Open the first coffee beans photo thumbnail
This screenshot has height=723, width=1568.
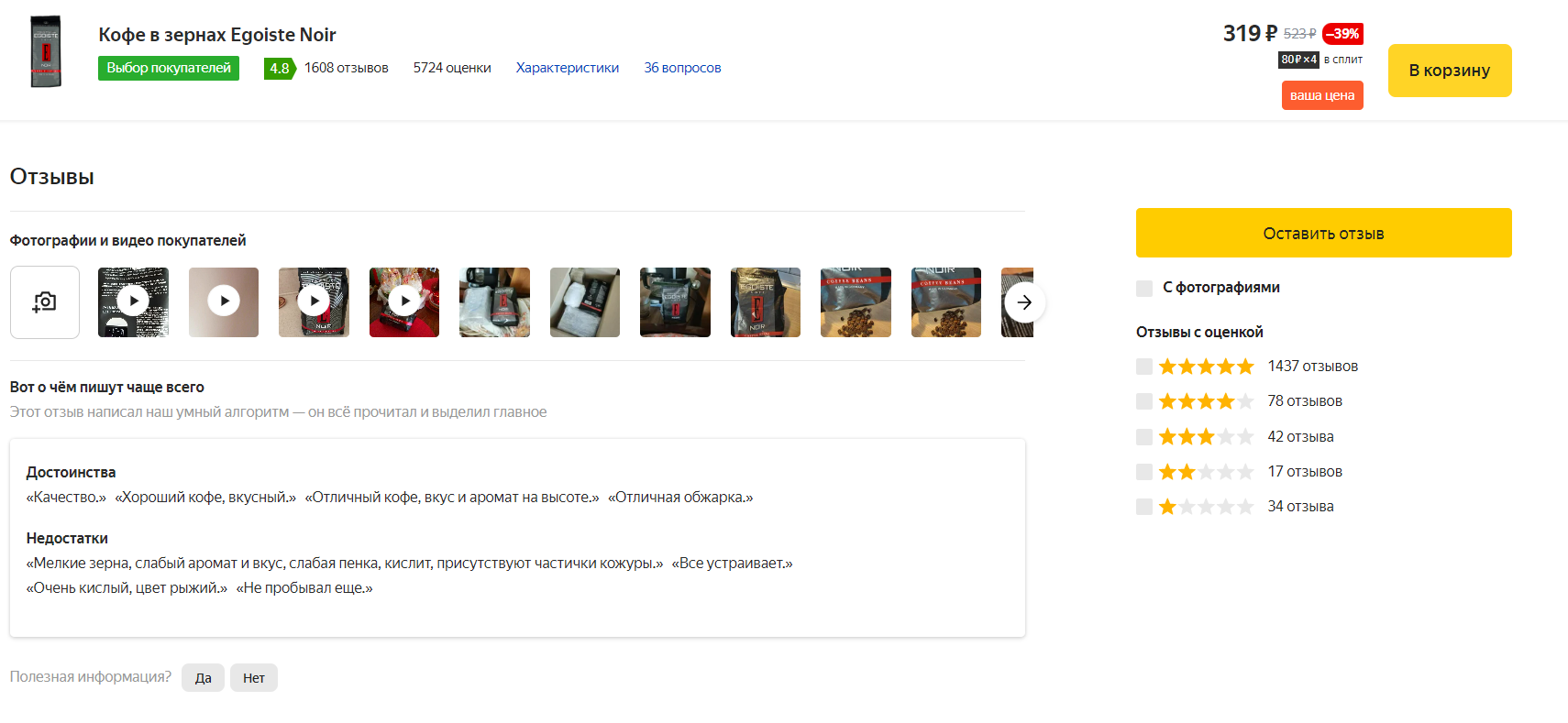click(856, 302)
